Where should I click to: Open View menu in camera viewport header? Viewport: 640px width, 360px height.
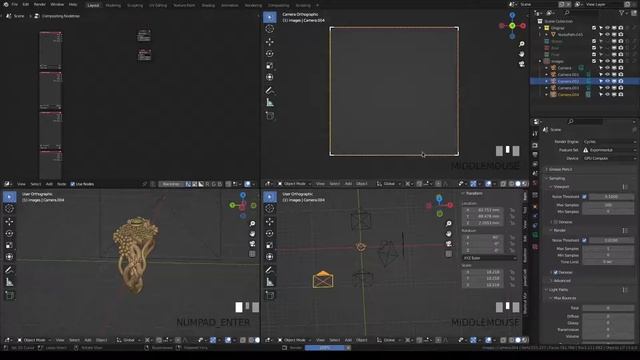pos(320,184)
